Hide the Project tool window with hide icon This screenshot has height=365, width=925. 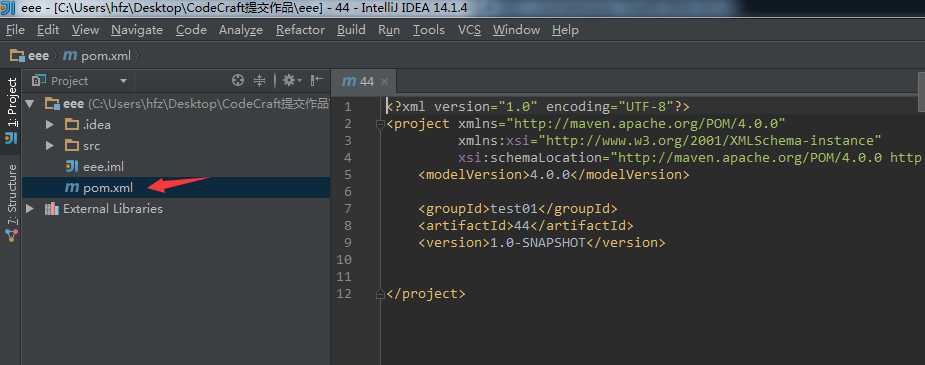317,81
